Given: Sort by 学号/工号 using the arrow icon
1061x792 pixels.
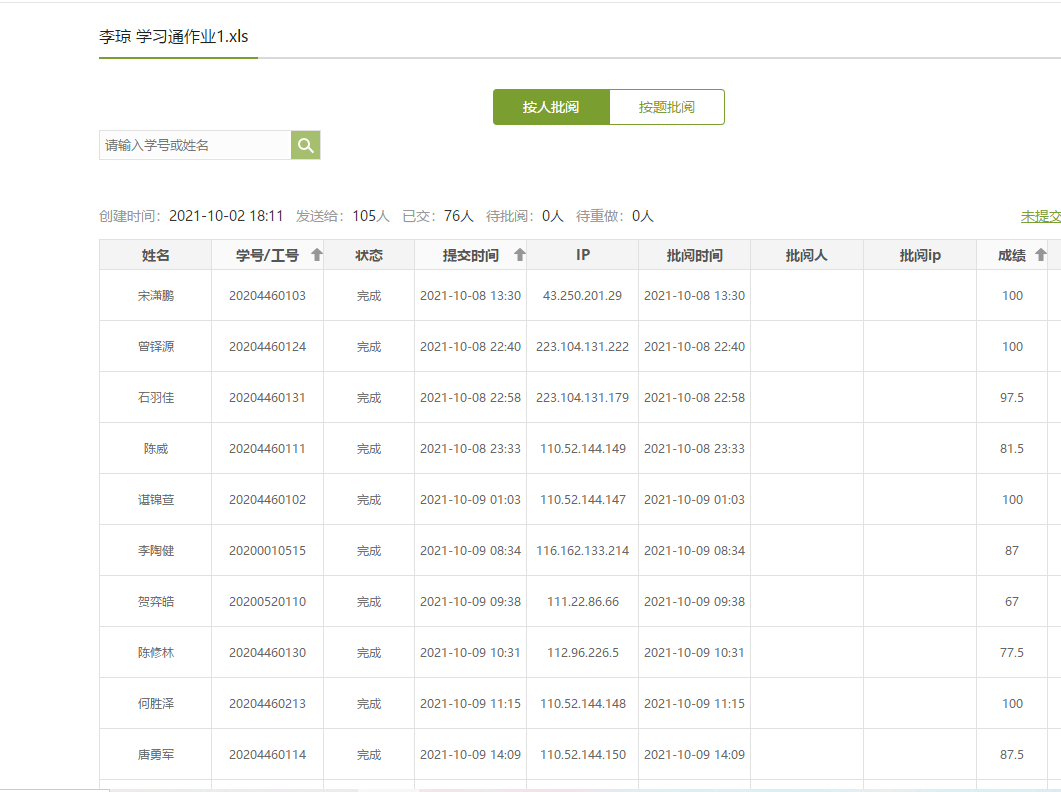Looking at the screenshot, I should (317, 255).
